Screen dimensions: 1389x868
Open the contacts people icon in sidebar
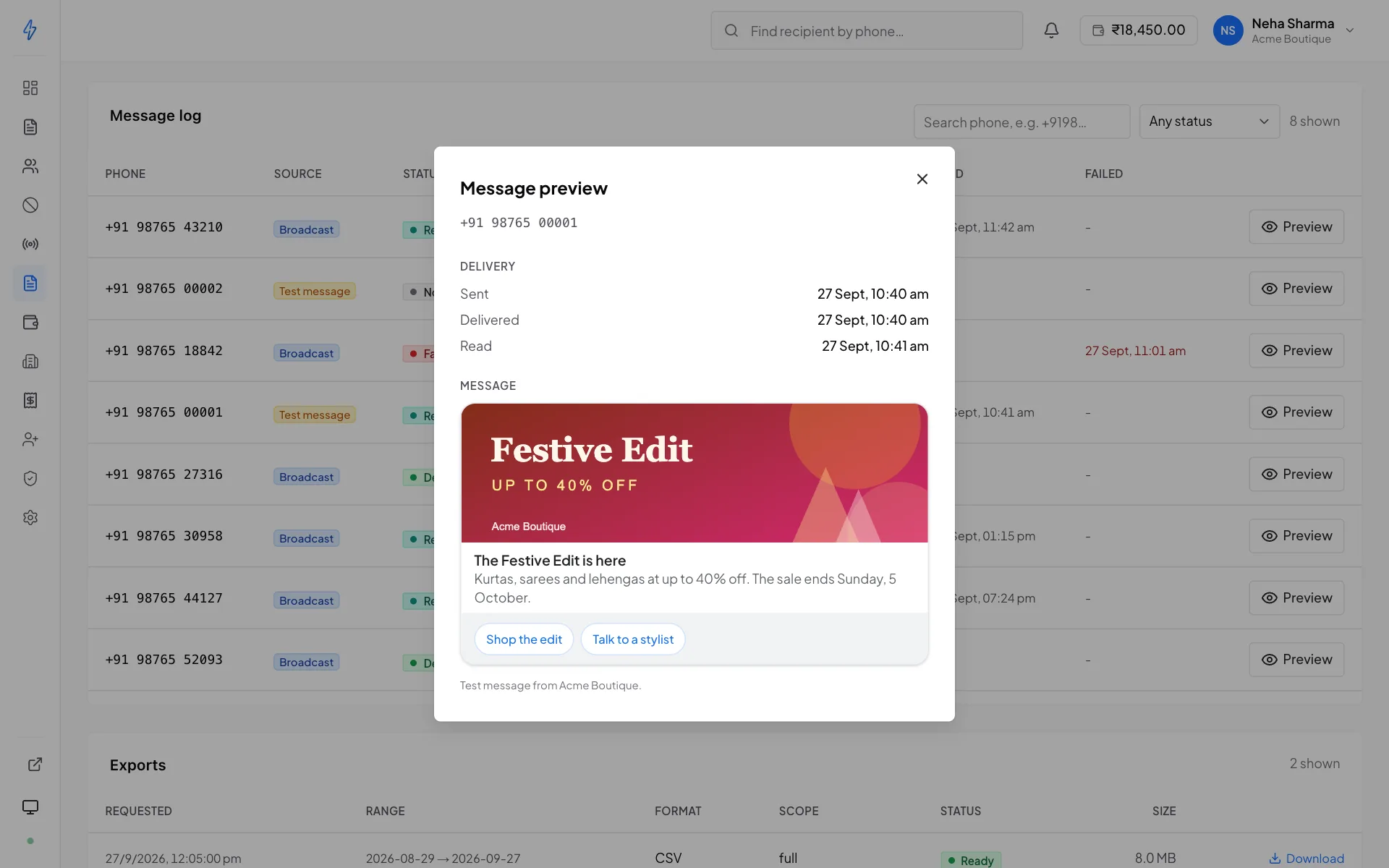(x=30, y=166)
